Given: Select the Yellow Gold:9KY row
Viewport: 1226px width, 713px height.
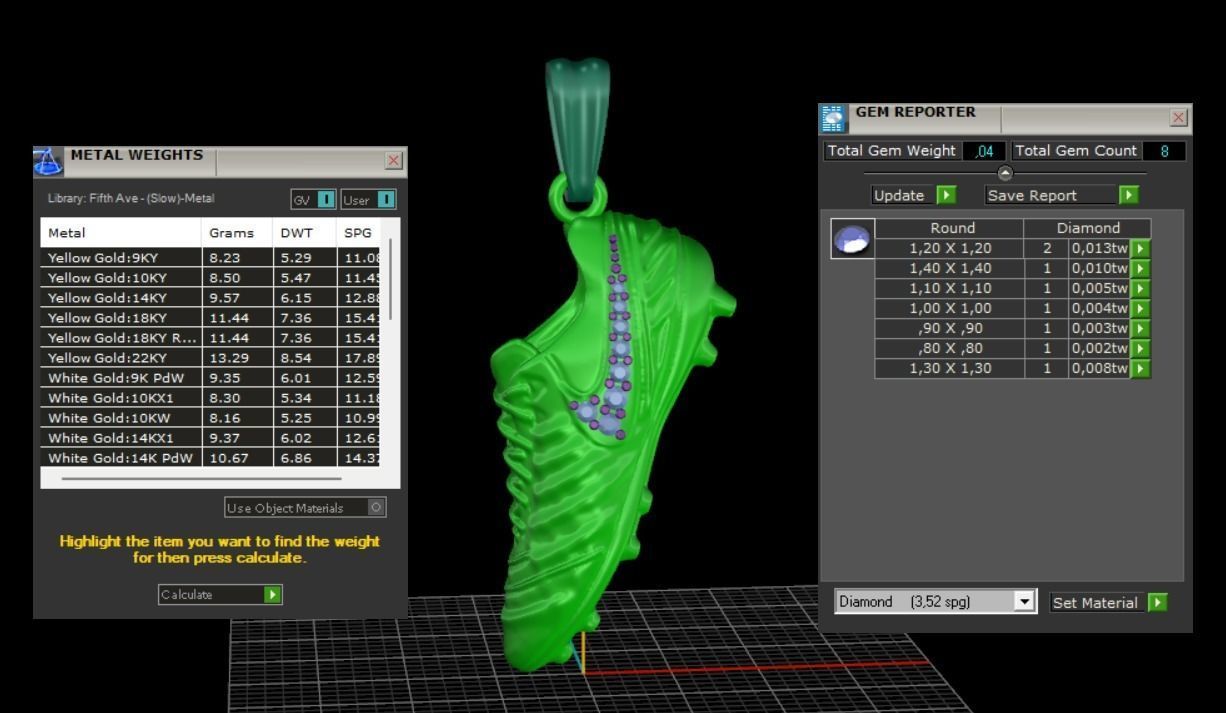Looking at the screenshot, I should tap(212, 258).
